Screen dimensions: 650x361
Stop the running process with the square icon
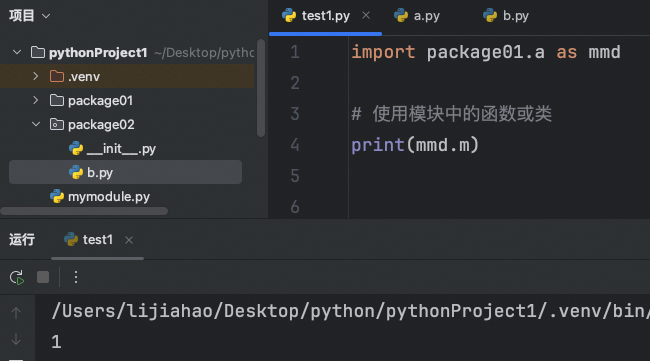point(43,277)
